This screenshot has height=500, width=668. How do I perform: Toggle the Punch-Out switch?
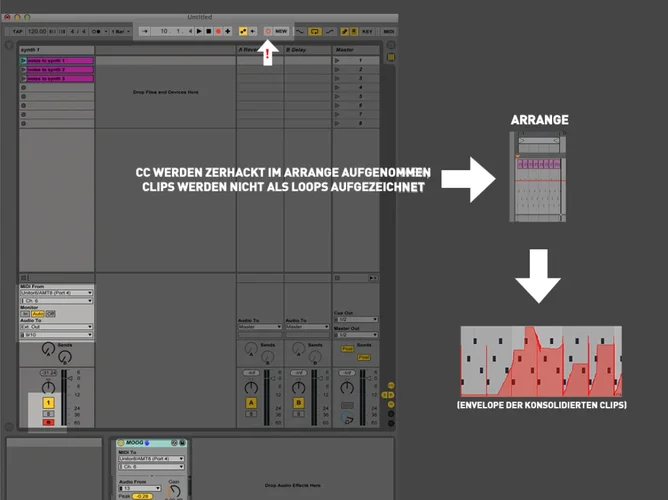[x=329, y=31]
